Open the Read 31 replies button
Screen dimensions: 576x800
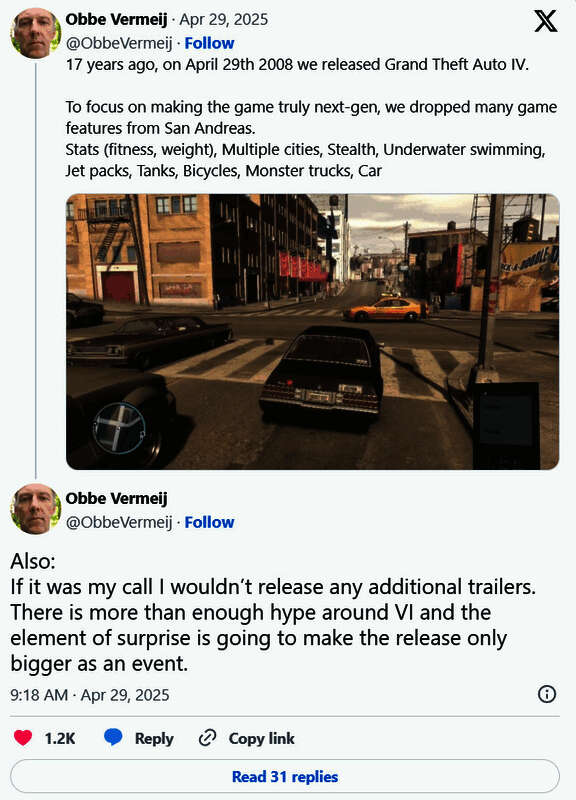point(285,777)
